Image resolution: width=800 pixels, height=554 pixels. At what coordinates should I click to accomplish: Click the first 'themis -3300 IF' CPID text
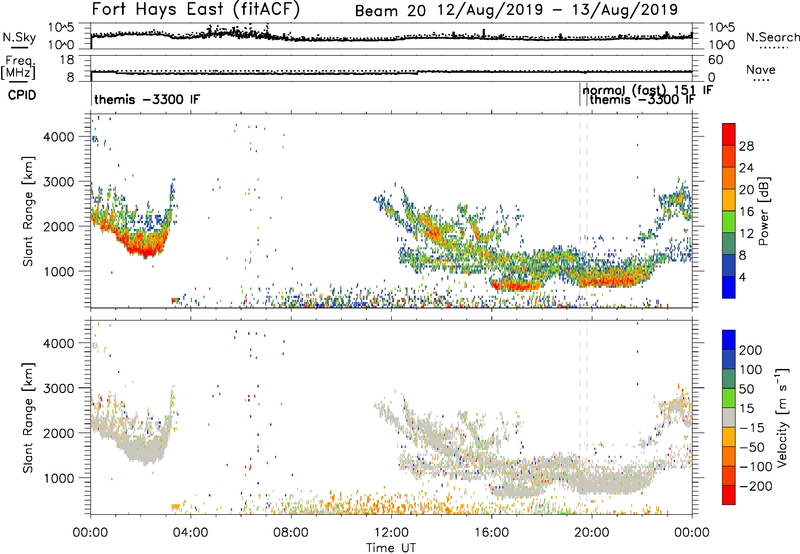147,99
